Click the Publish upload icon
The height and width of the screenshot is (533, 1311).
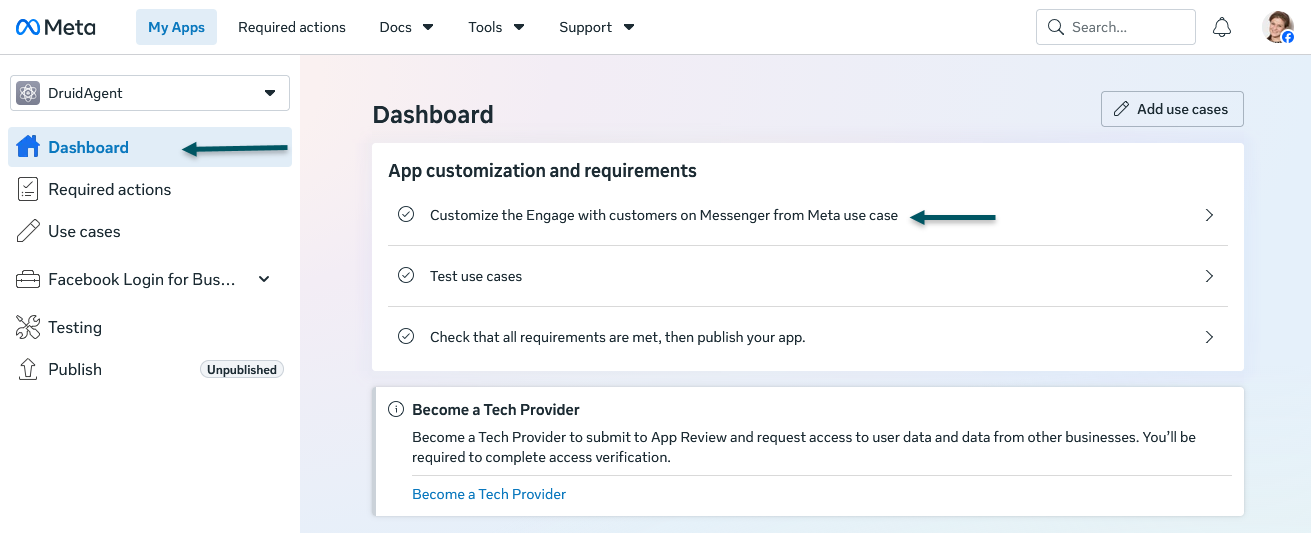[x=28, y=369]
